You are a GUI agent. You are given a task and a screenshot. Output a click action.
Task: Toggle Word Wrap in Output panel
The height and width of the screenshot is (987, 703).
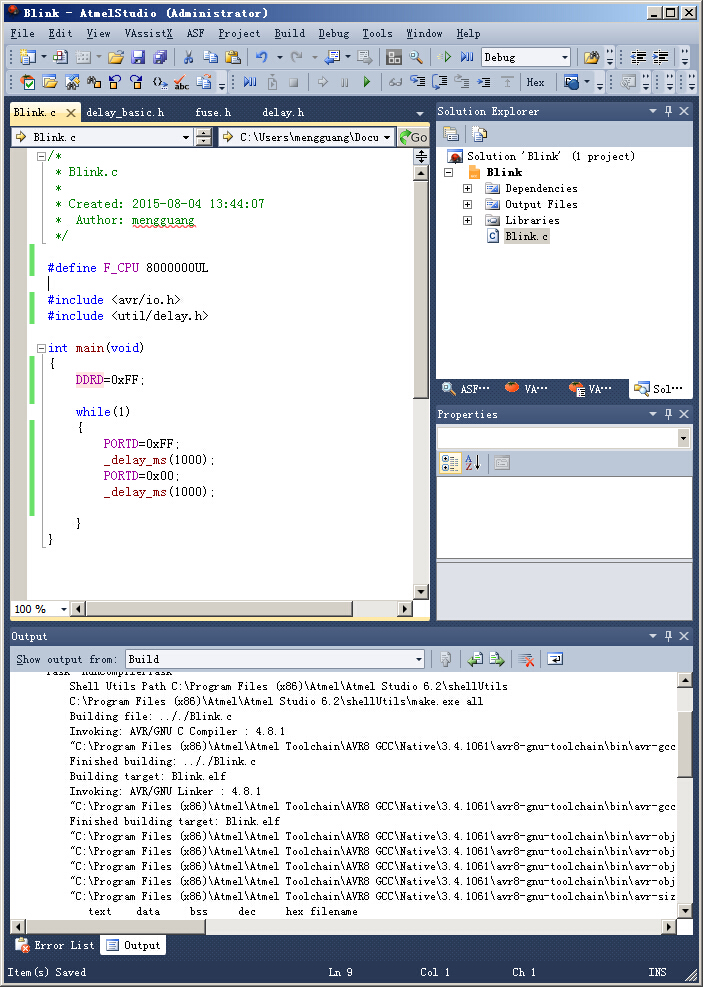point(554,659)
